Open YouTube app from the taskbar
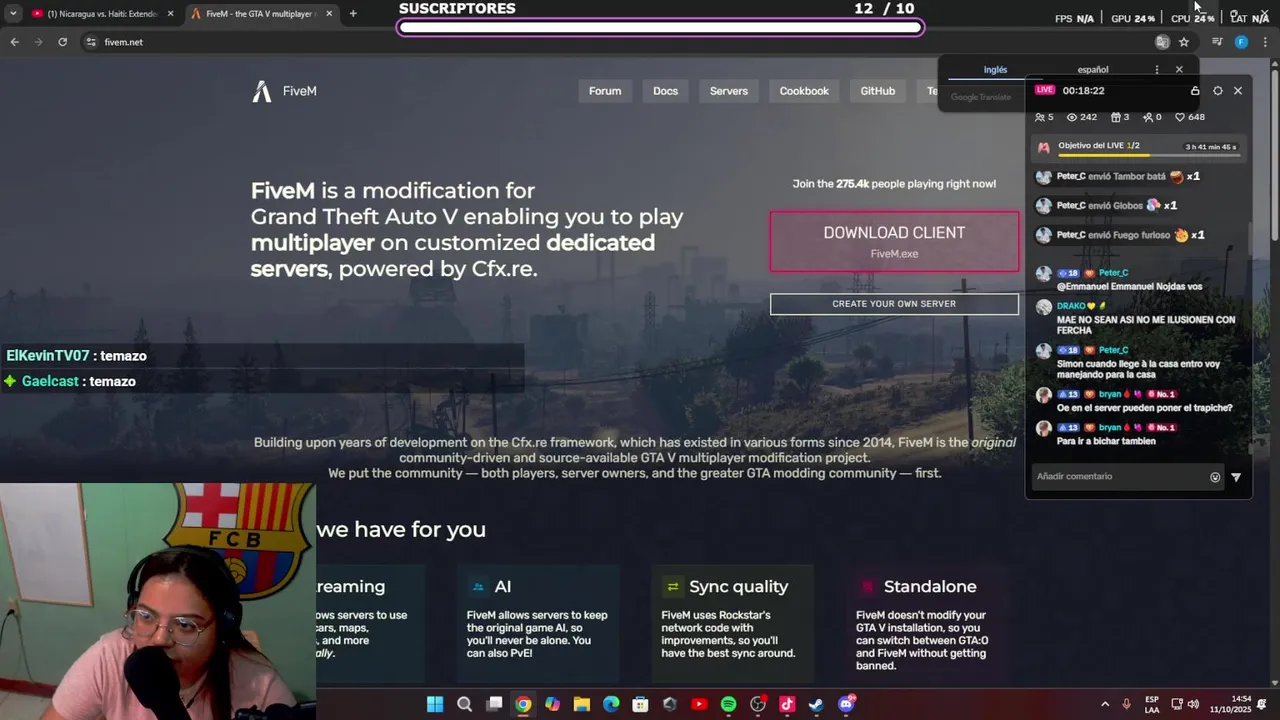The width and height of the screenshot is (1280, 720). 699,704
